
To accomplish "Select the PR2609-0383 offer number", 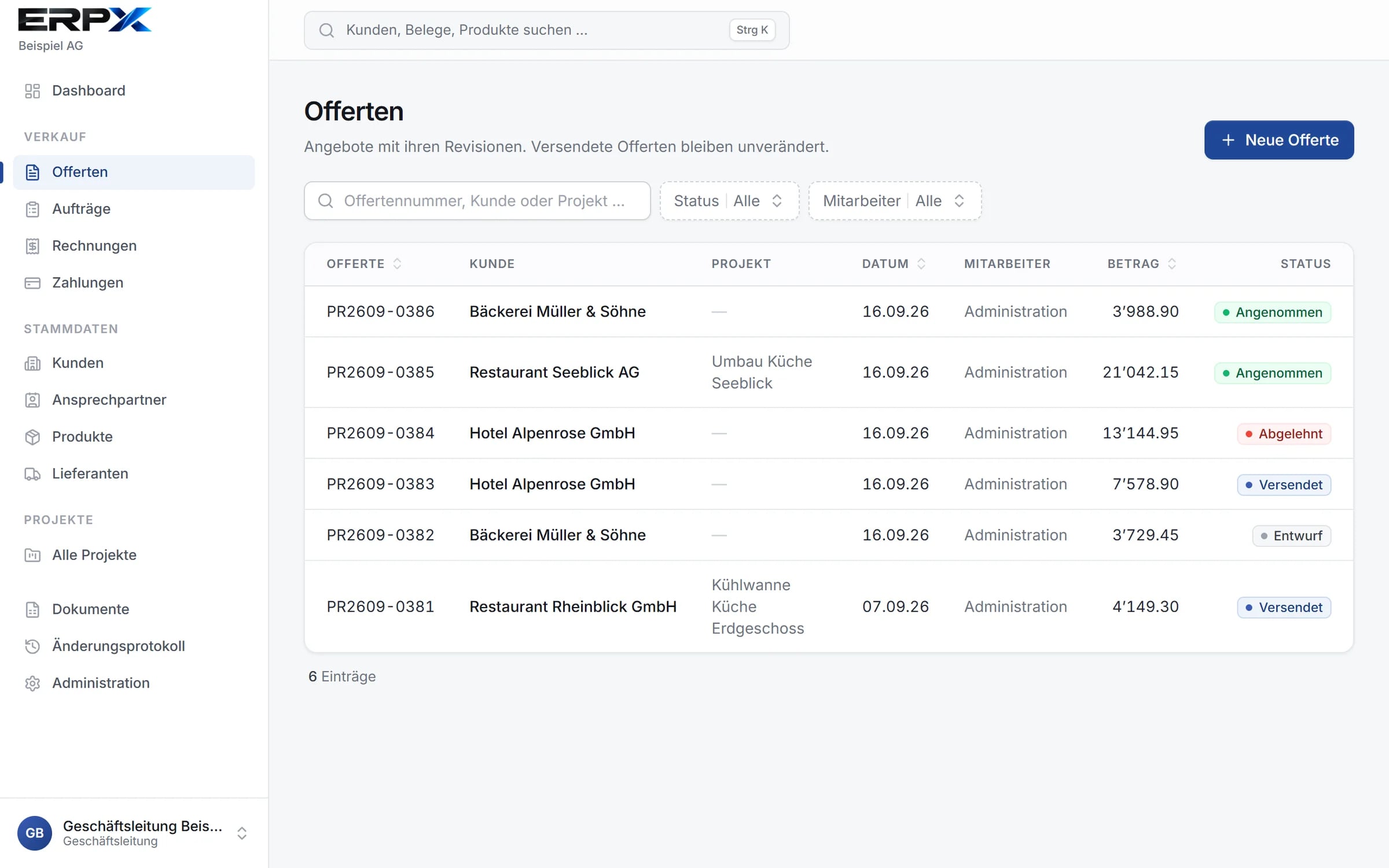I will 380,484.
